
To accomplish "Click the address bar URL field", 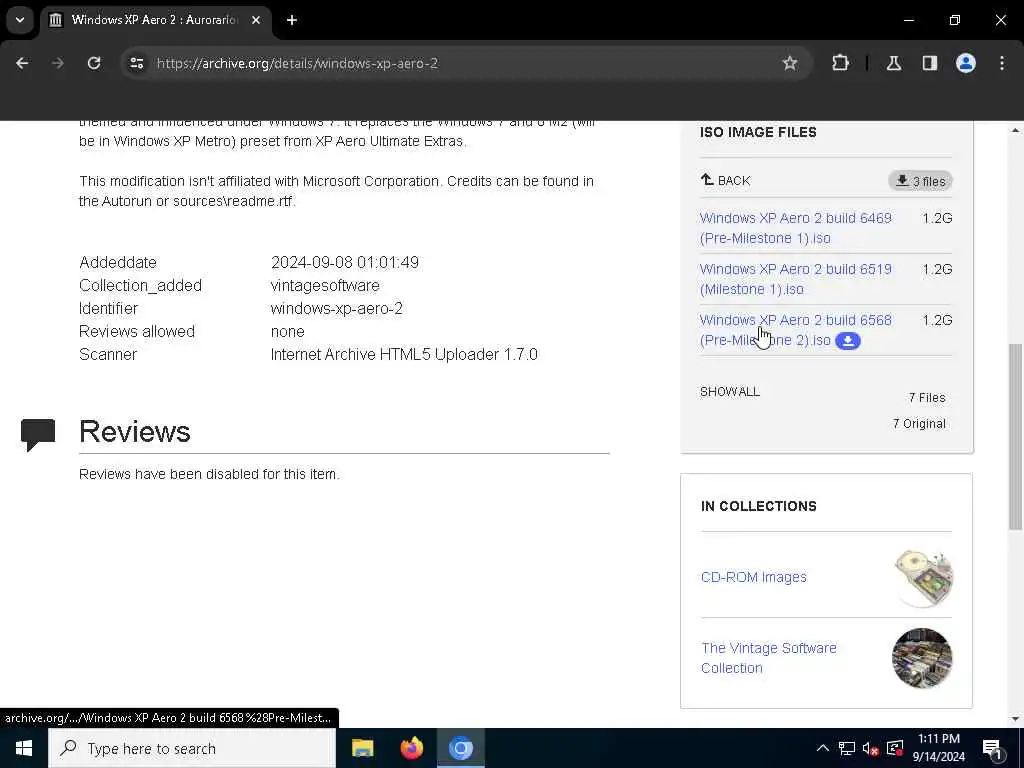I will click(x=457, y=63).
